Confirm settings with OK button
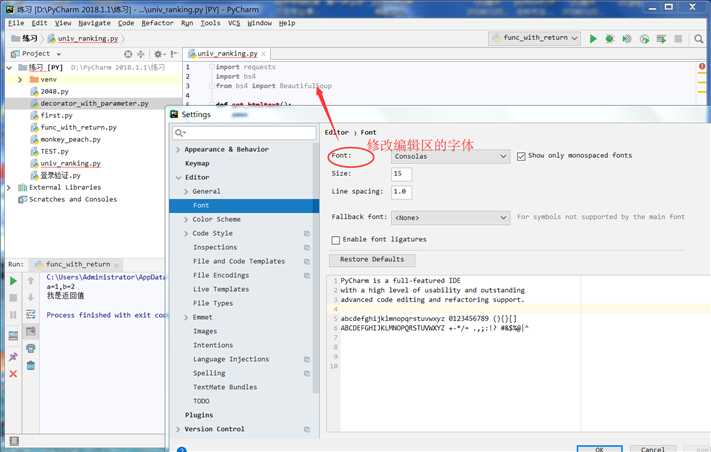Viewport: 711px width, 452px height. coord(599,449)
